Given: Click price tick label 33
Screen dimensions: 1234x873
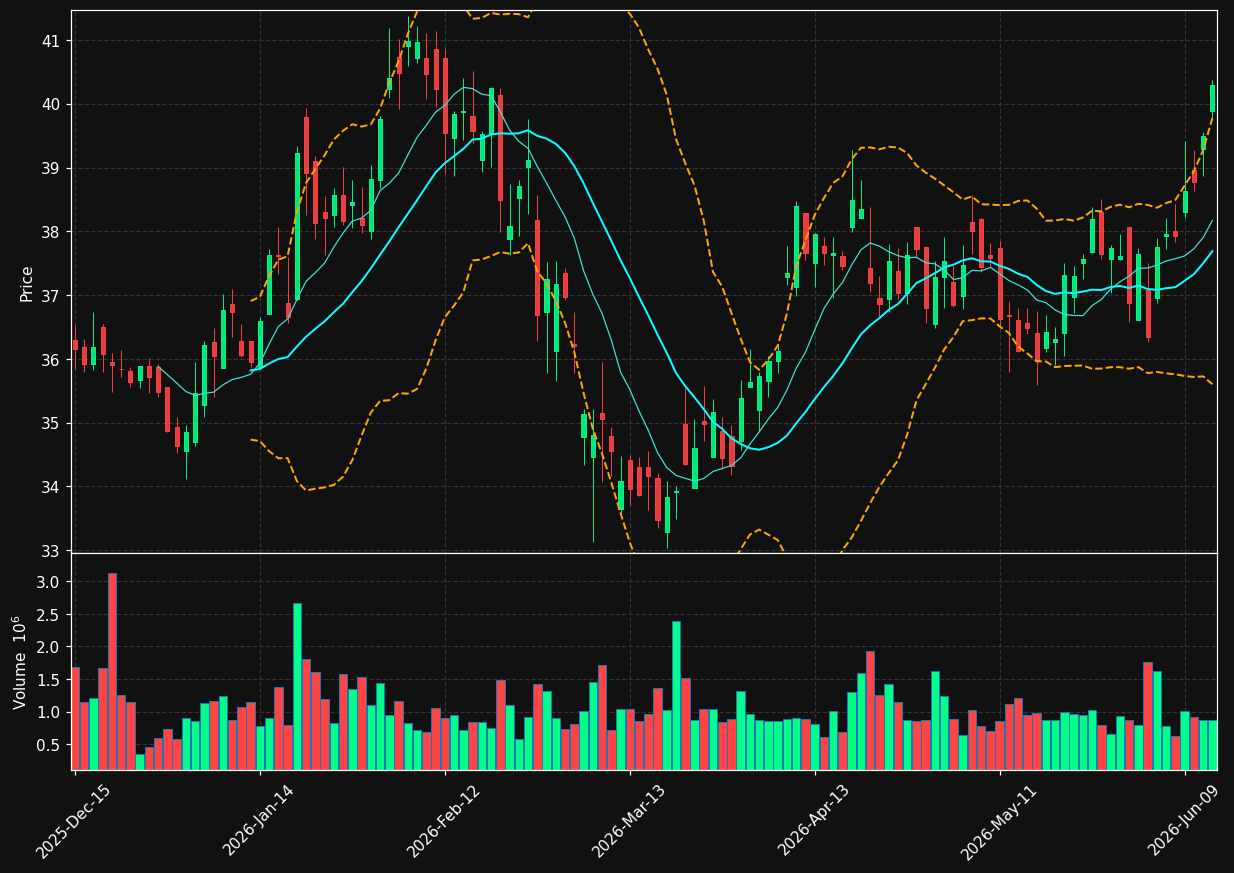Looking at the screenshot, I should [51, 551].
